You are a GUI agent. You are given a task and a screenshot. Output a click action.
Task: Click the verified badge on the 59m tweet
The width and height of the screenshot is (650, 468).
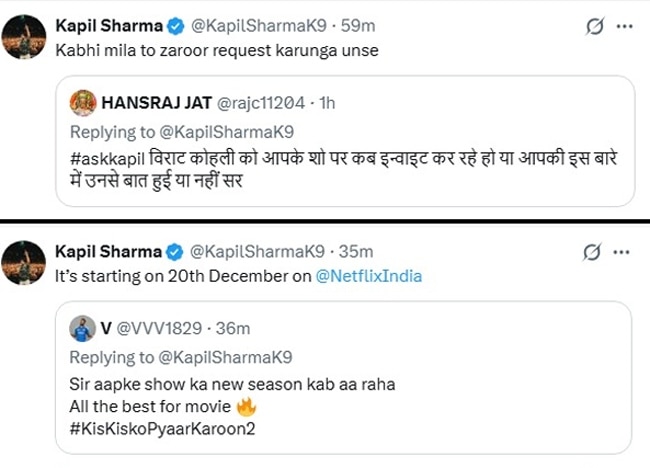tap(174, 26)
